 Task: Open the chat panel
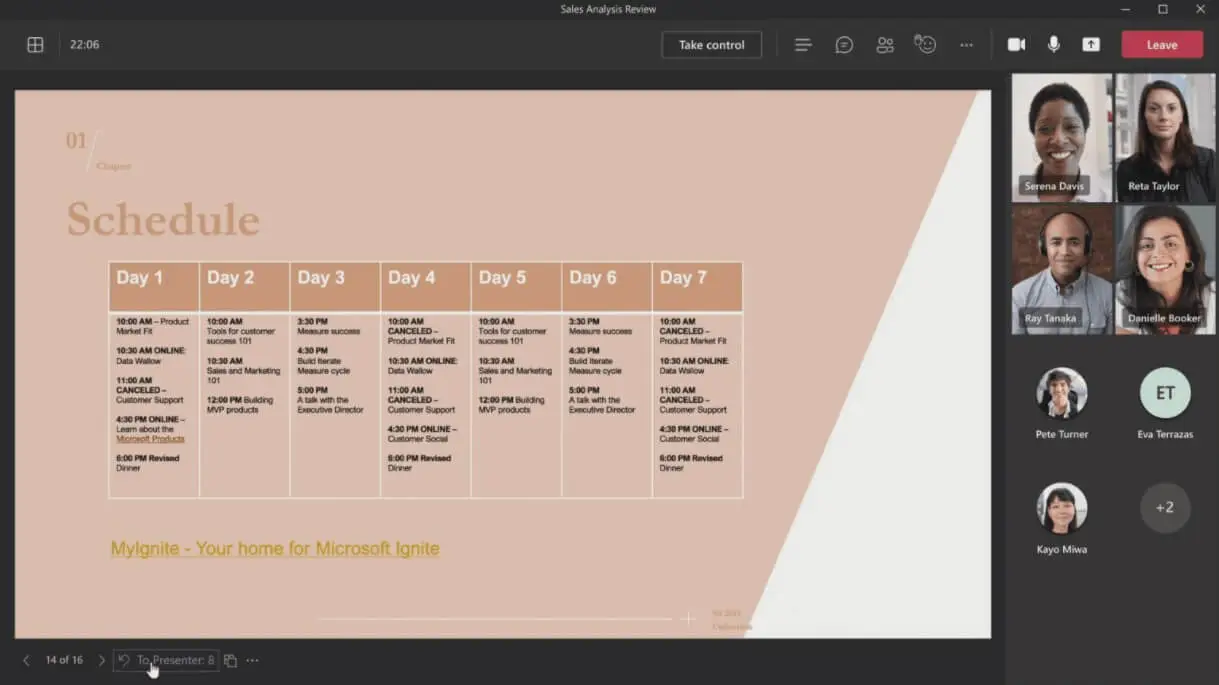pos(843,44)
